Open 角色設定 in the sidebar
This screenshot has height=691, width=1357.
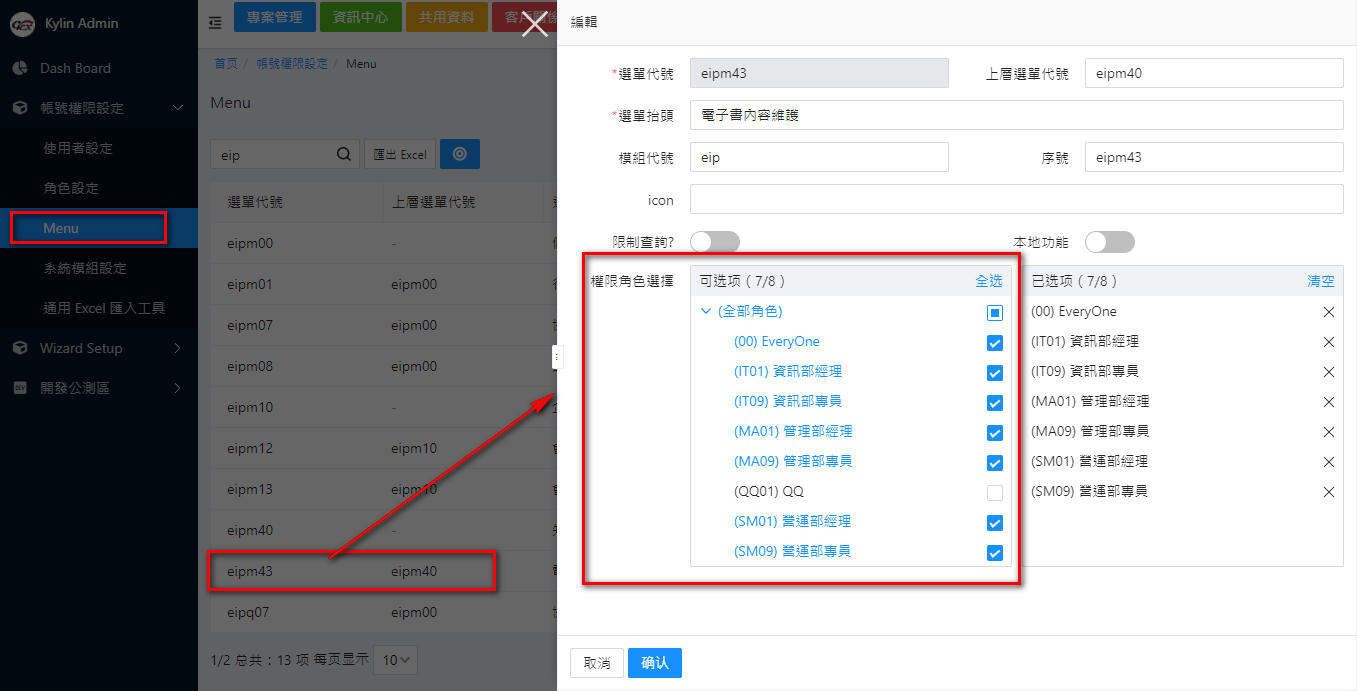pyautogui.click(x=71, y=188)
